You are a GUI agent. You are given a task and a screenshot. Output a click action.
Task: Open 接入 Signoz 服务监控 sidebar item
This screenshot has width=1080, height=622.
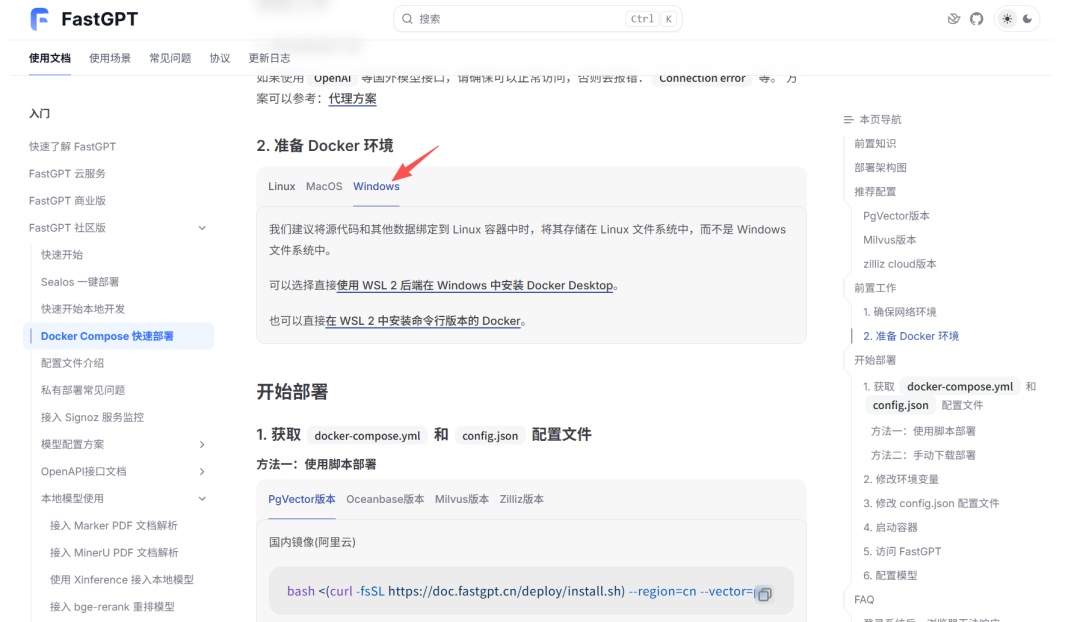click(92, 417)
